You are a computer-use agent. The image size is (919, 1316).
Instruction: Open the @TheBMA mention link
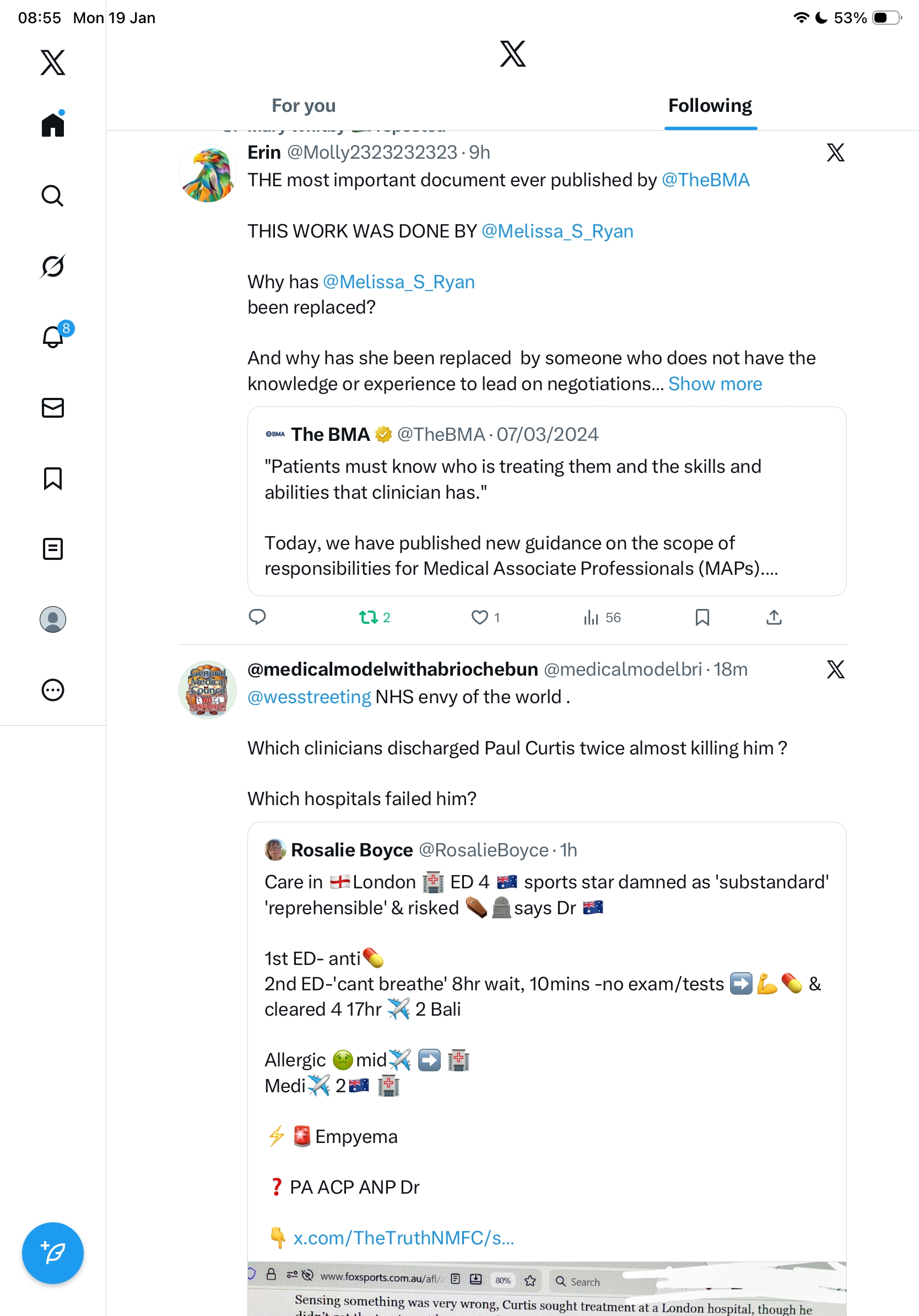click(x=705, y=180)
